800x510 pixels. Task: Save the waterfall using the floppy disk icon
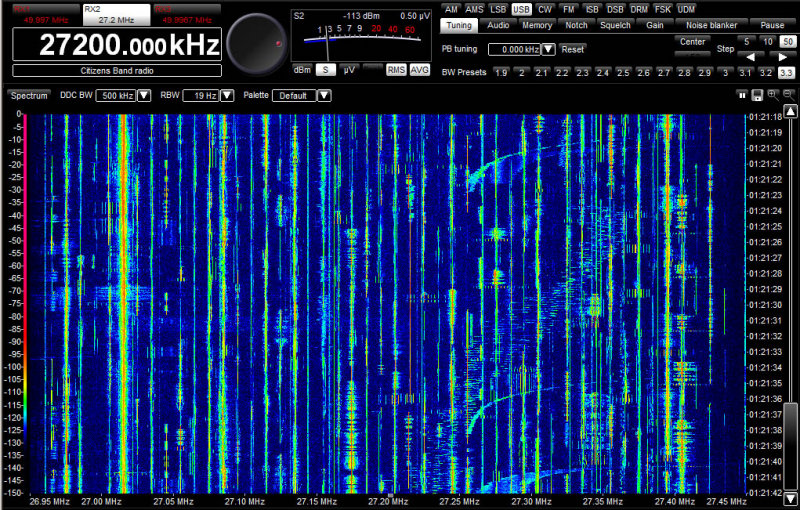pyautogui.click(x=757, y=95)
